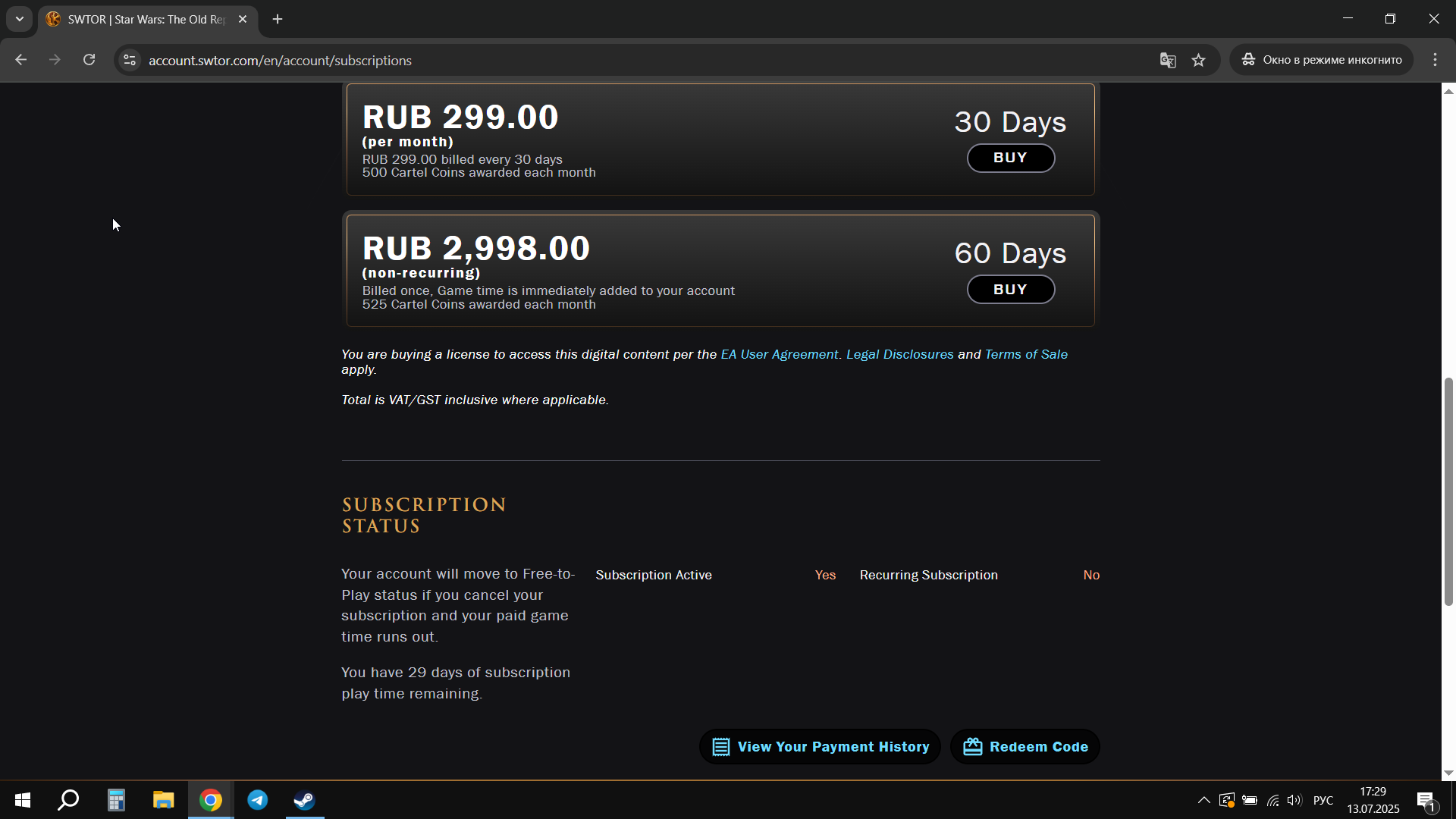Viewport: 1456px width, 819px height.
Task: Buy the 30 Days RUB 299.00 subscription
Action: (1010, 158)
